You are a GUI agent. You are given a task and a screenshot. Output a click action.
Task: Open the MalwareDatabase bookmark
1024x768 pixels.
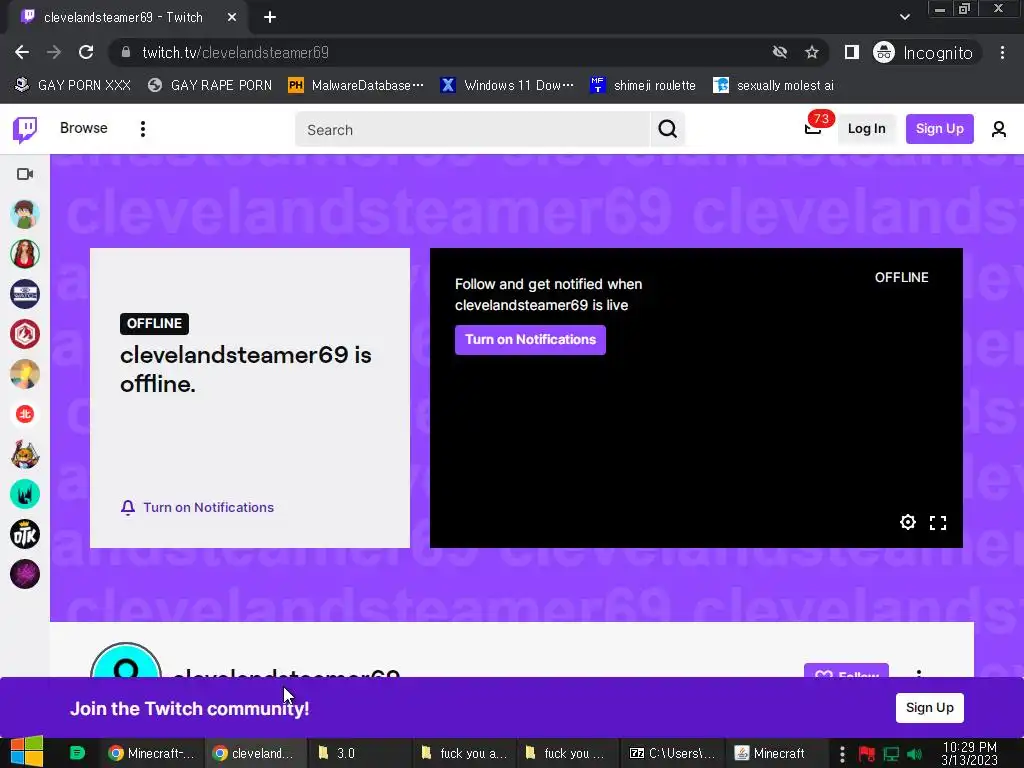coord(356,86)
